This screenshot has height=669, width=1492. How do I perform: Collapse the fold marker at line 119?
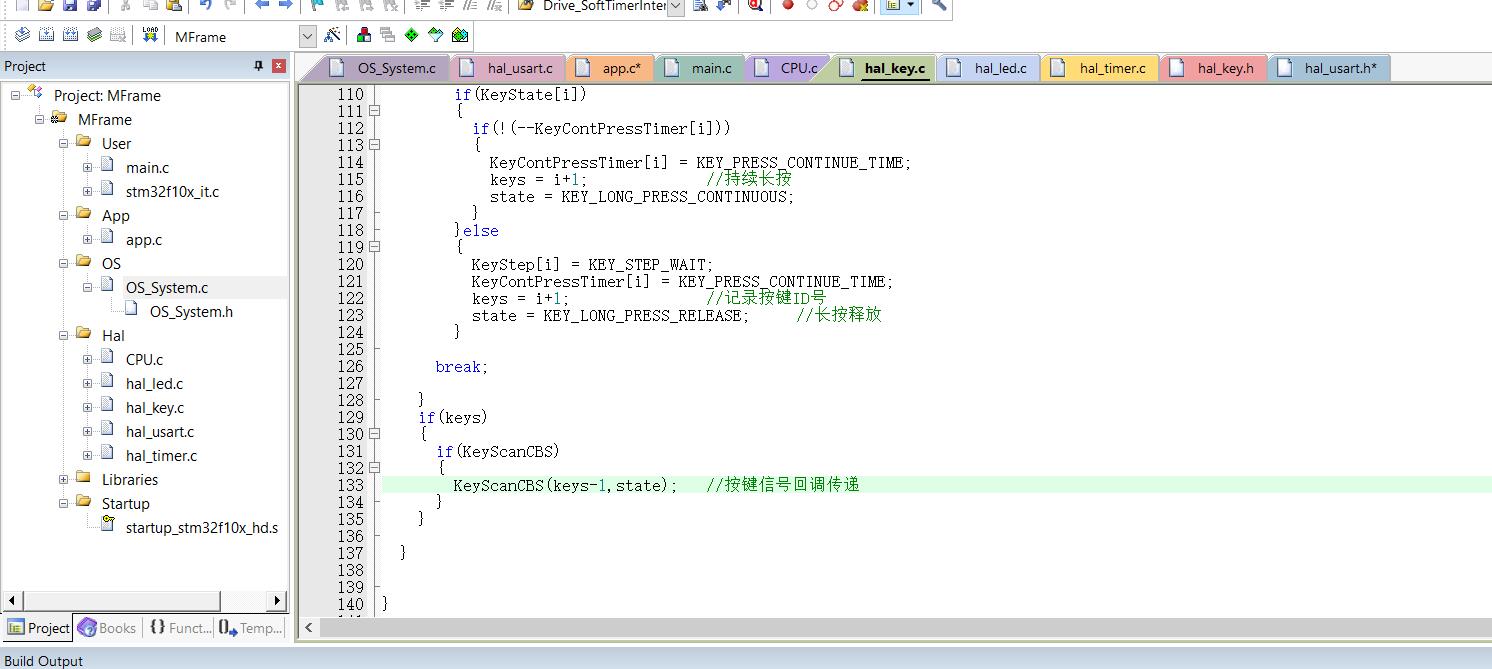point(374,247)
